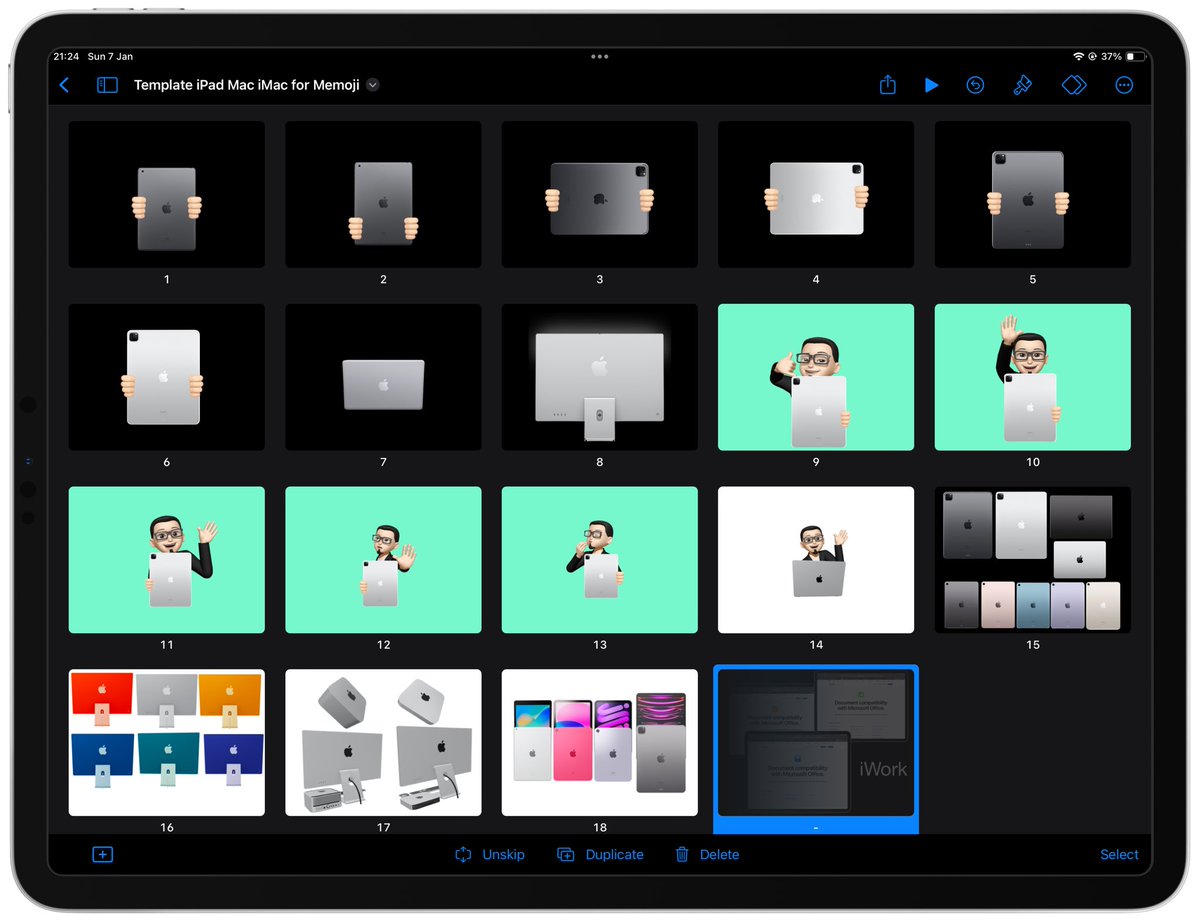Open the slide navigator view options icon
1200x923 pixels.
107,86
